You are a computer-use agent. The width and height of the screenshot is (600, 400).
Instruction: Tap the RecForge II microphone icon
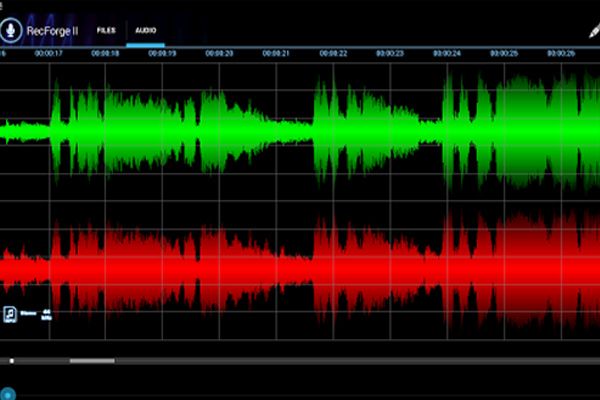tap(13, 30)
